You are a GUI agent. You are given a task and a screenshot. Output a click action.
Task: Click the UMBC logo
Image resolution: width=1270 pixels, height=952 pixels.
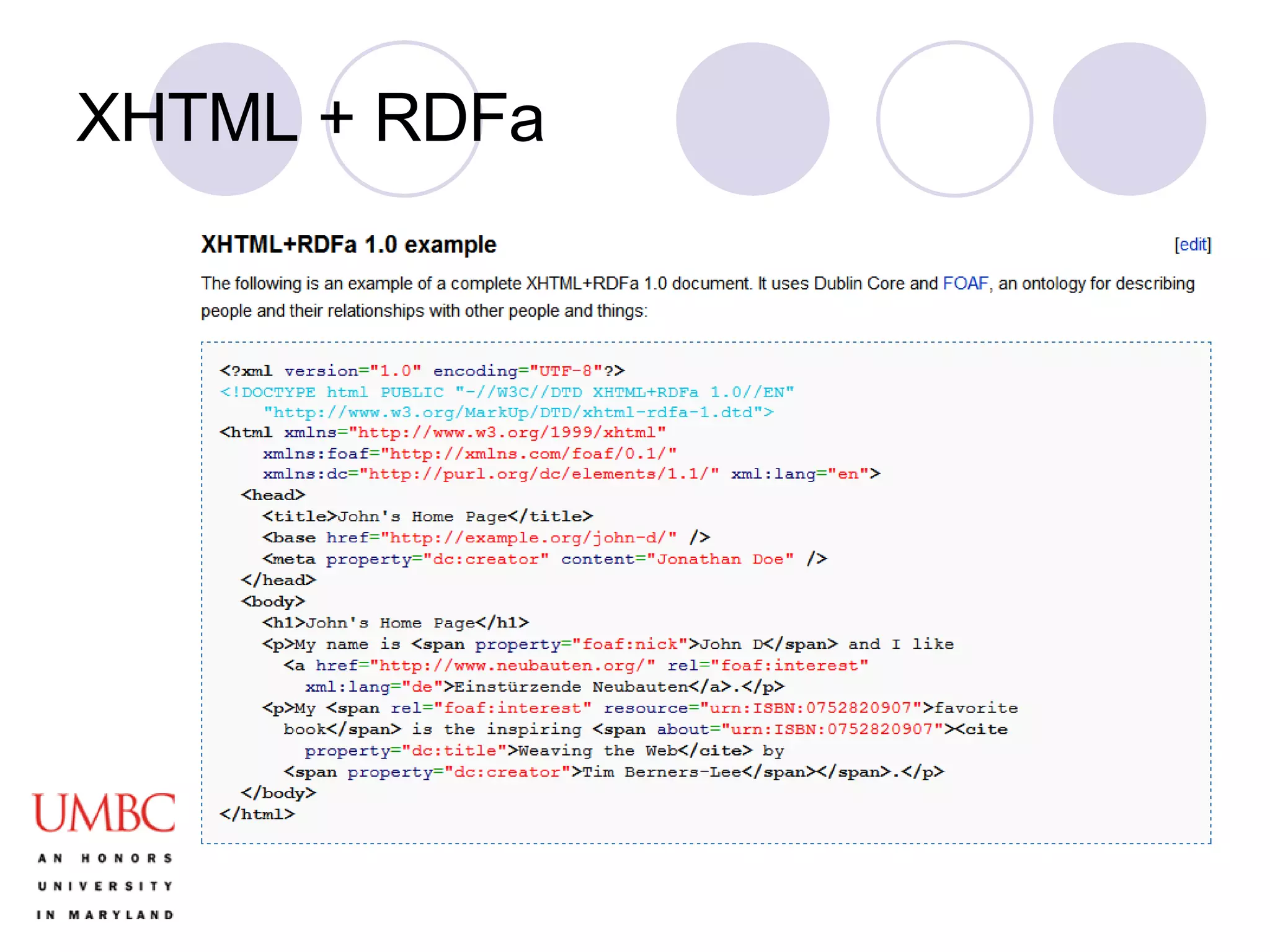pos(104,813)
